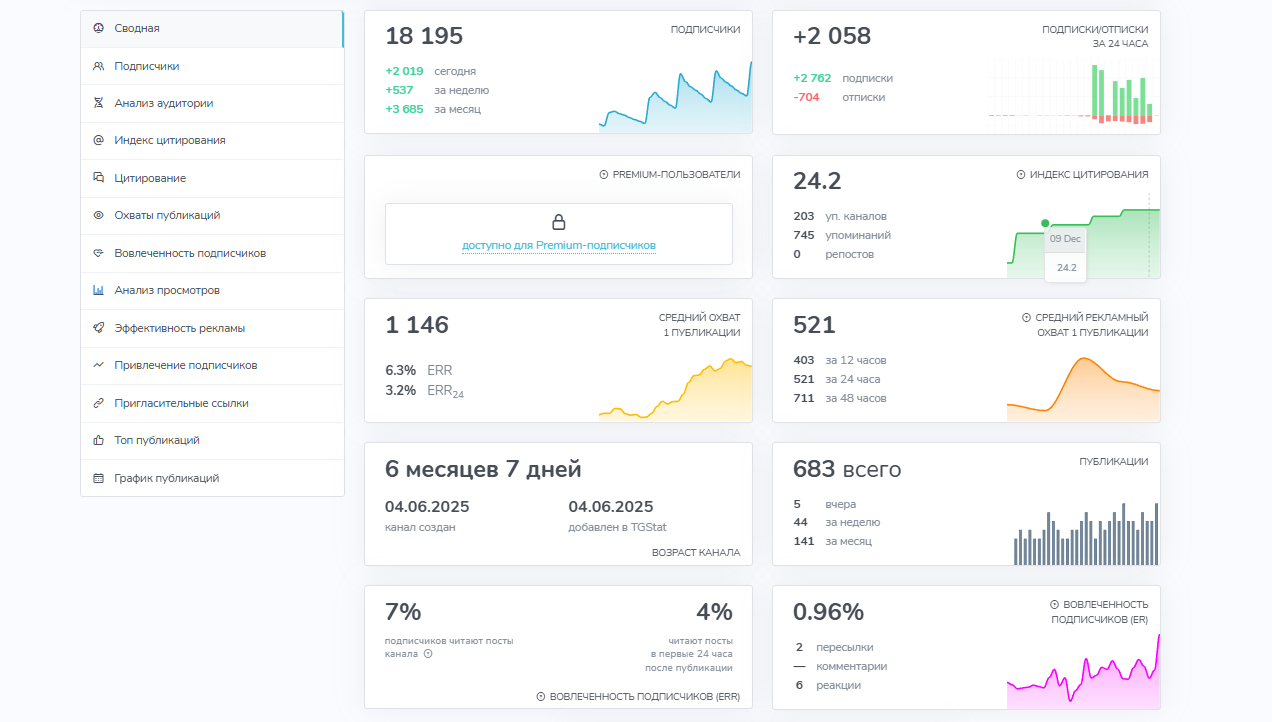Click info icon after 'подписчиков читают посты канала'

(x=428, y=654)
